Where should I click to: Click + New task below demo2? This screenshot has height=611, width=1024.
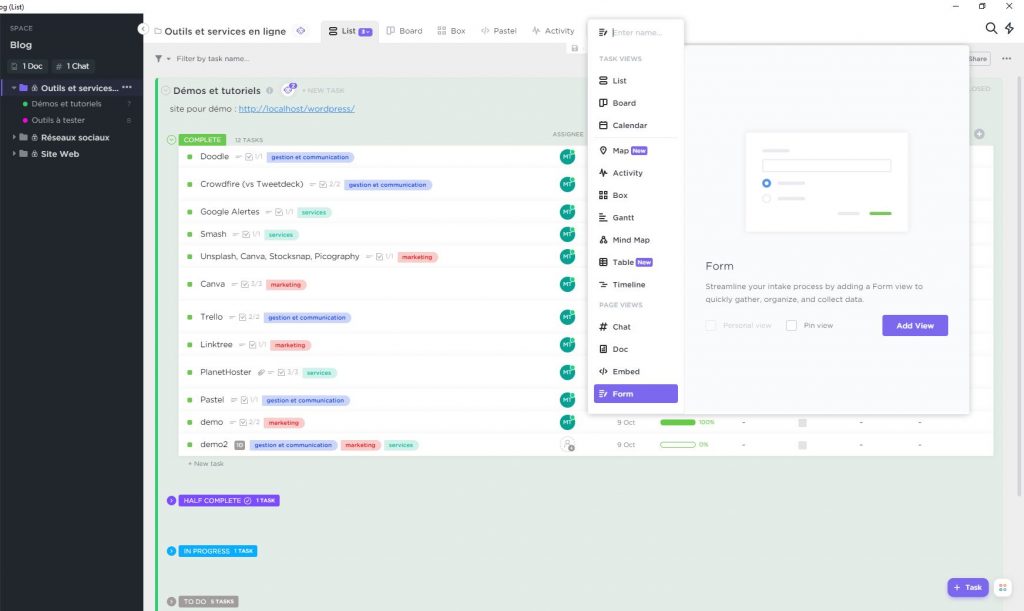206,463
